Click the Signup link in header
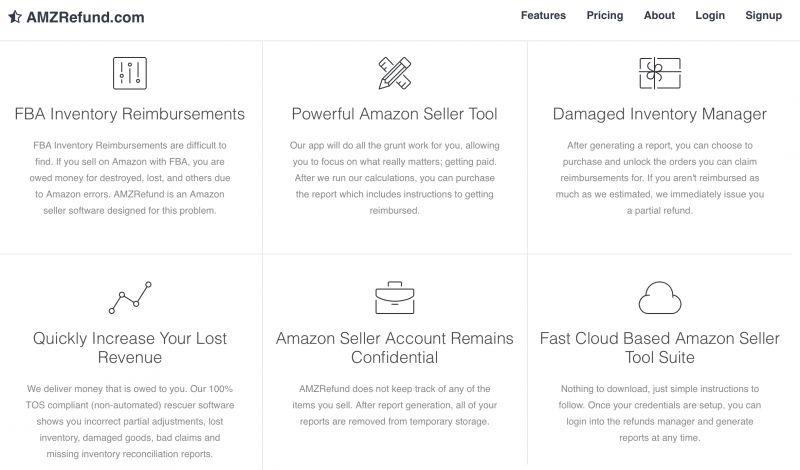Viewport: 800px width, 470px height. tap(763, 15)
